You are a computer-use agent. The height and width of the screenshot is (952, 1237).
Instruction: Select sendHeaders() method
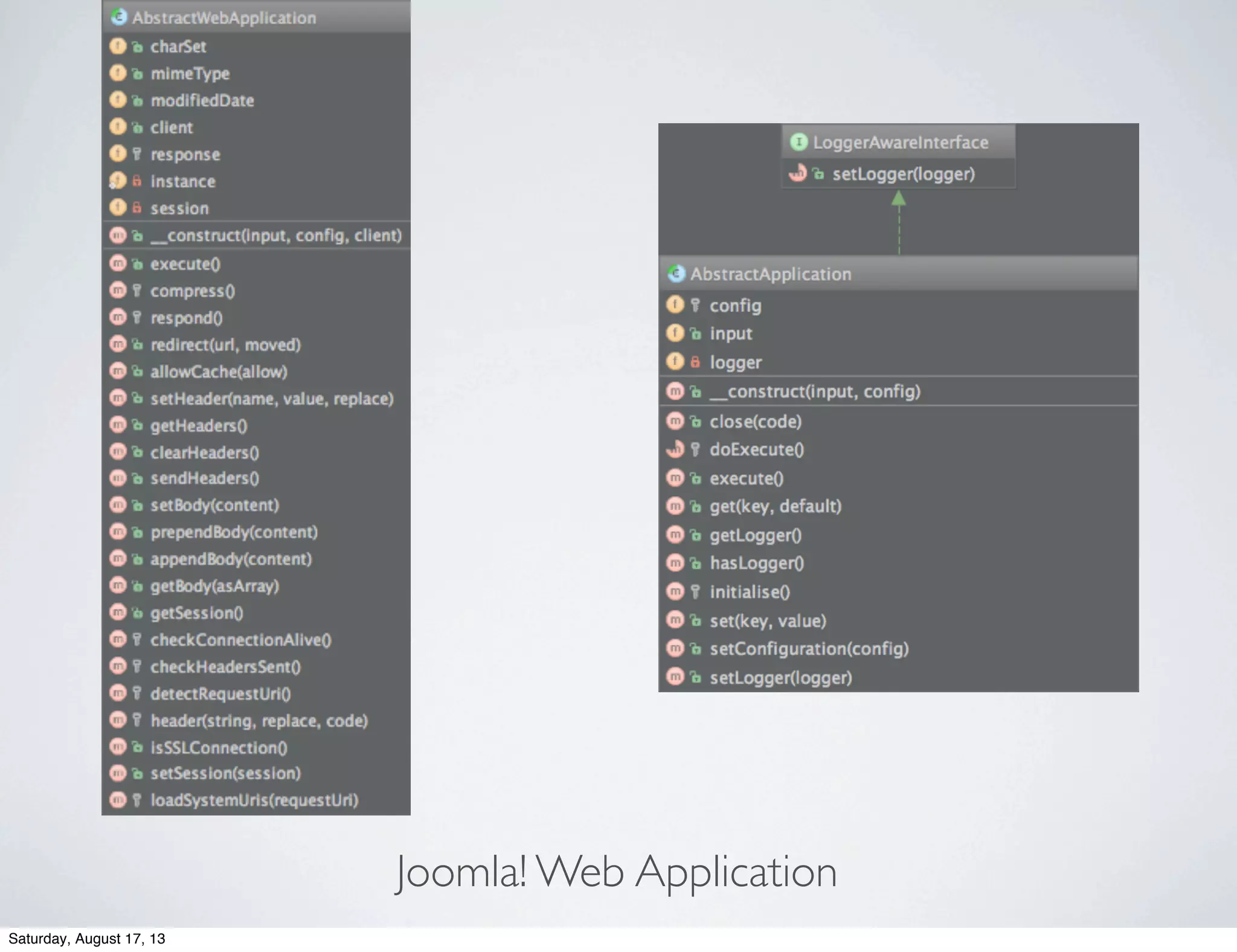pos(257,478)
